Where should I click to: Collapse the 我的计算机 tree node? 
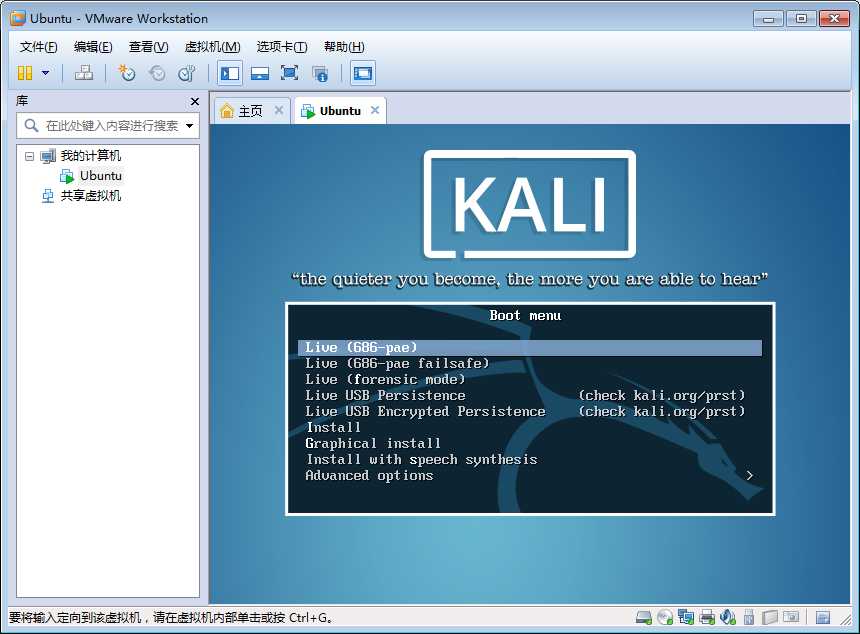(x=30, y=156)
